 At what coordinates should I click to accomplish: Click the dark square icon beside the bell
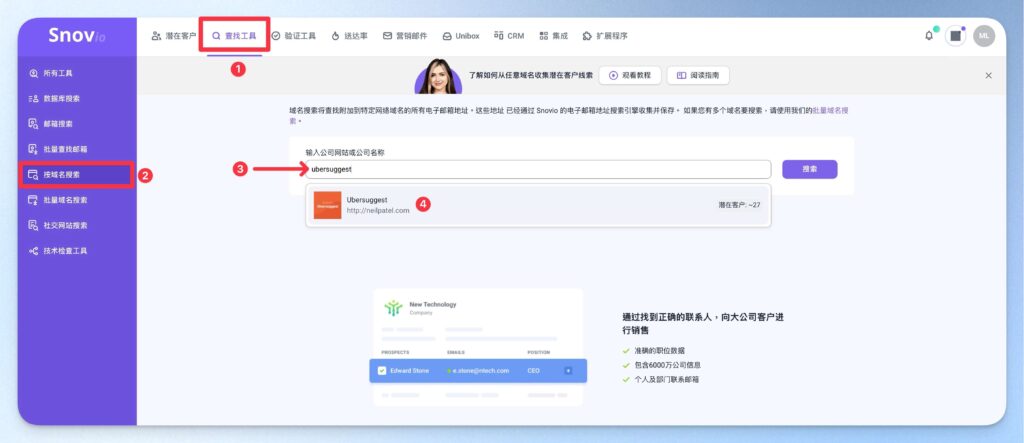(955, 36)
